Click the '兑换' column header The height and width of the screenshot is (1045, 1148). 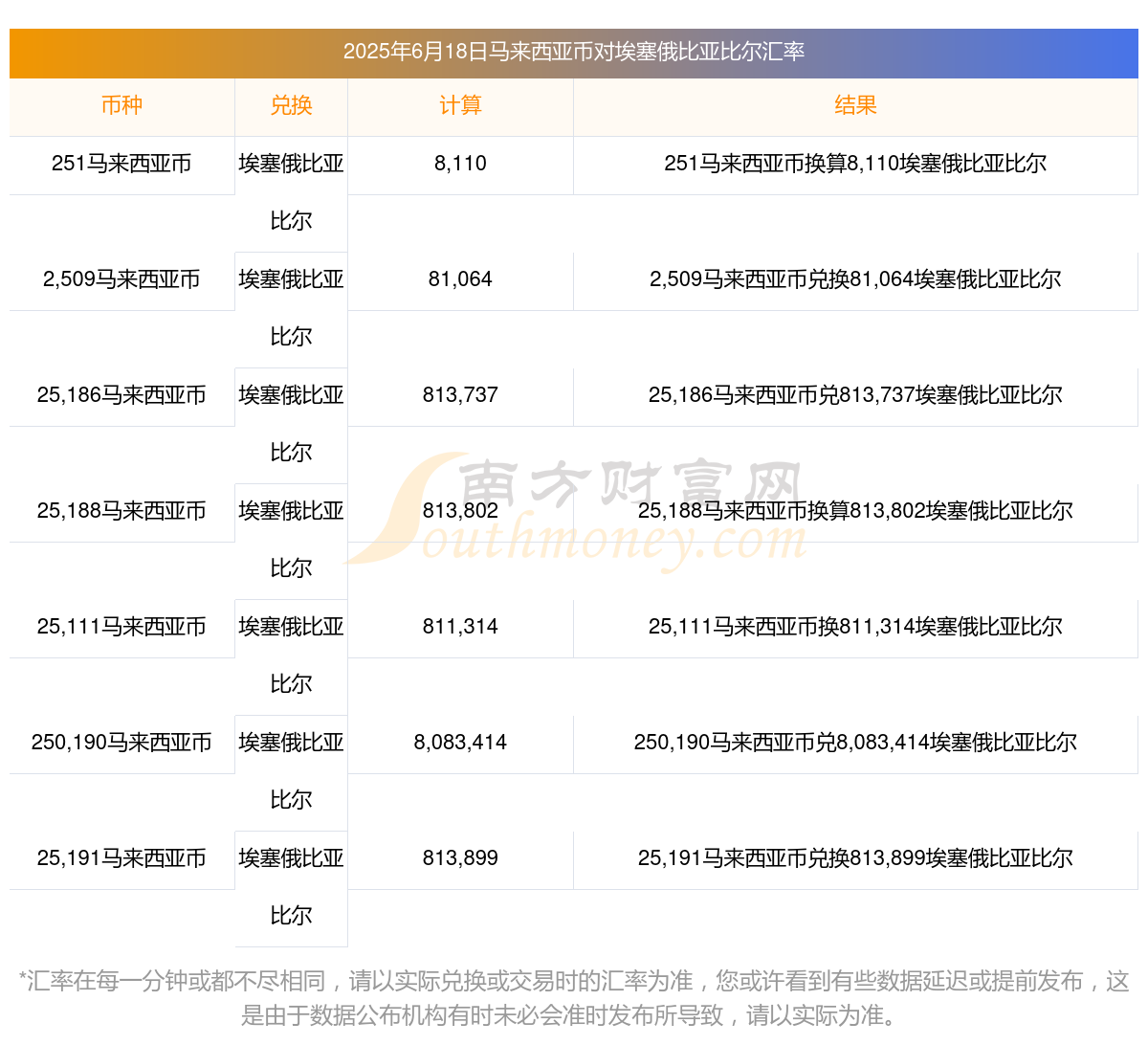tap(291, 105)
